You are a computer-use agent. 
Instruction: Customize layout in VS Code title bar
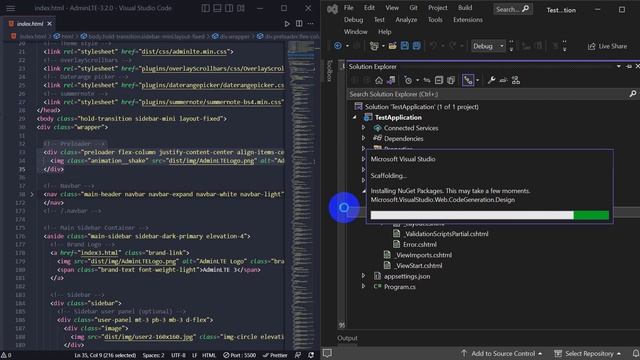(241, 8)
